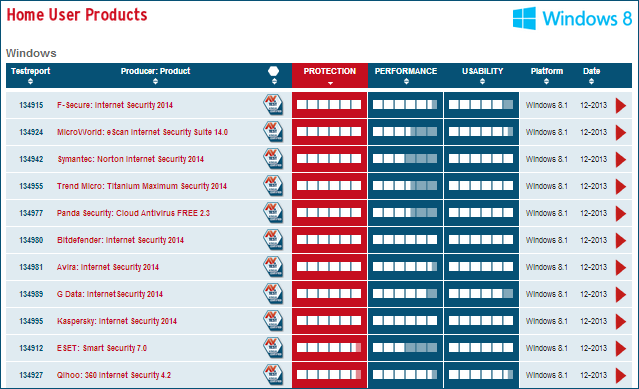The image size is (639, 389).
Task: Sort table by Platform column
Action: click(x=546, y=75)
